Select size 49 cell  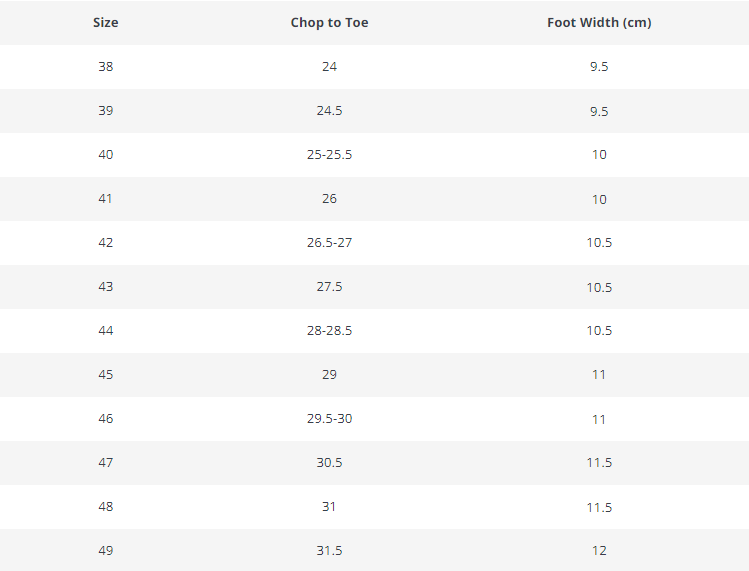pyautogui.click(x=106, y=550)
